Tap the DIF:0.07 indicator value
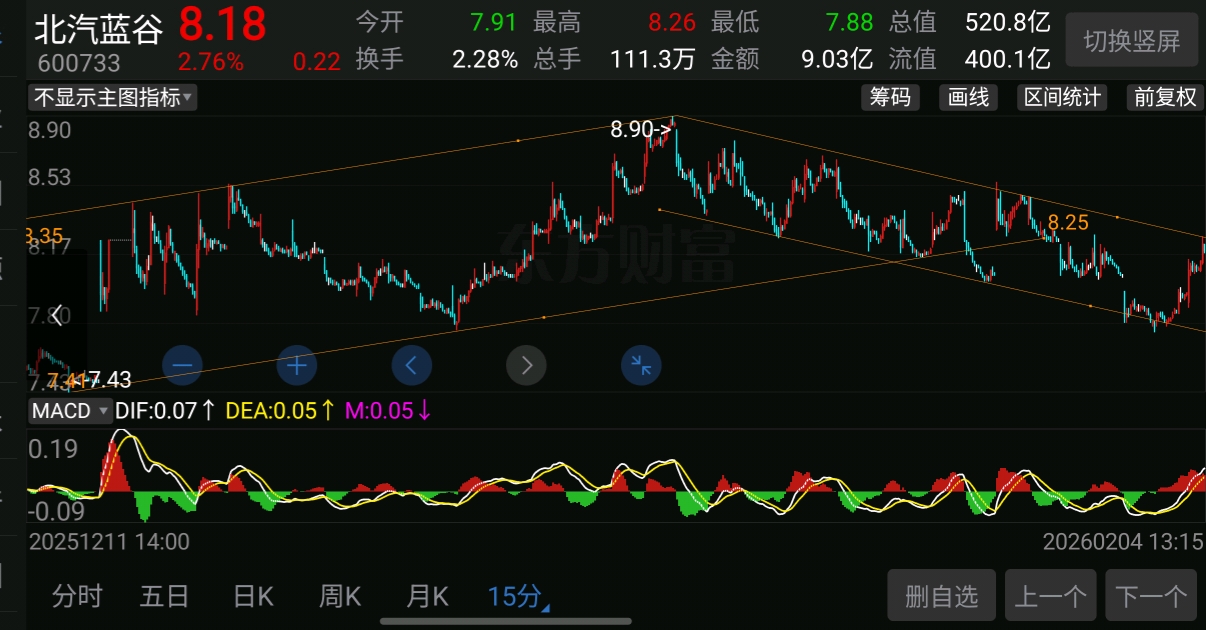This screenshot has height=630, width=1206. click(x=166, y=410)
